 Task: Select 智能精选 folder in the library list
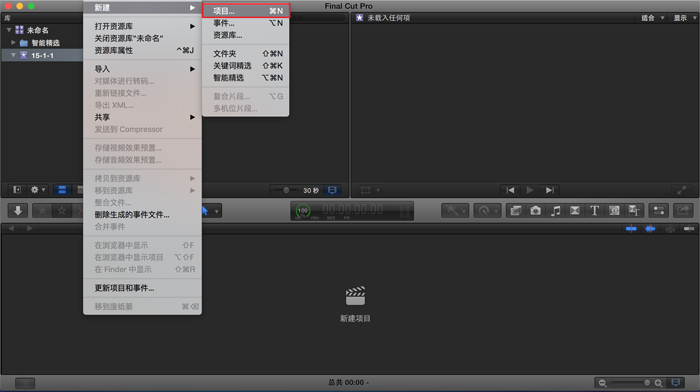click(x=42, y=43)
